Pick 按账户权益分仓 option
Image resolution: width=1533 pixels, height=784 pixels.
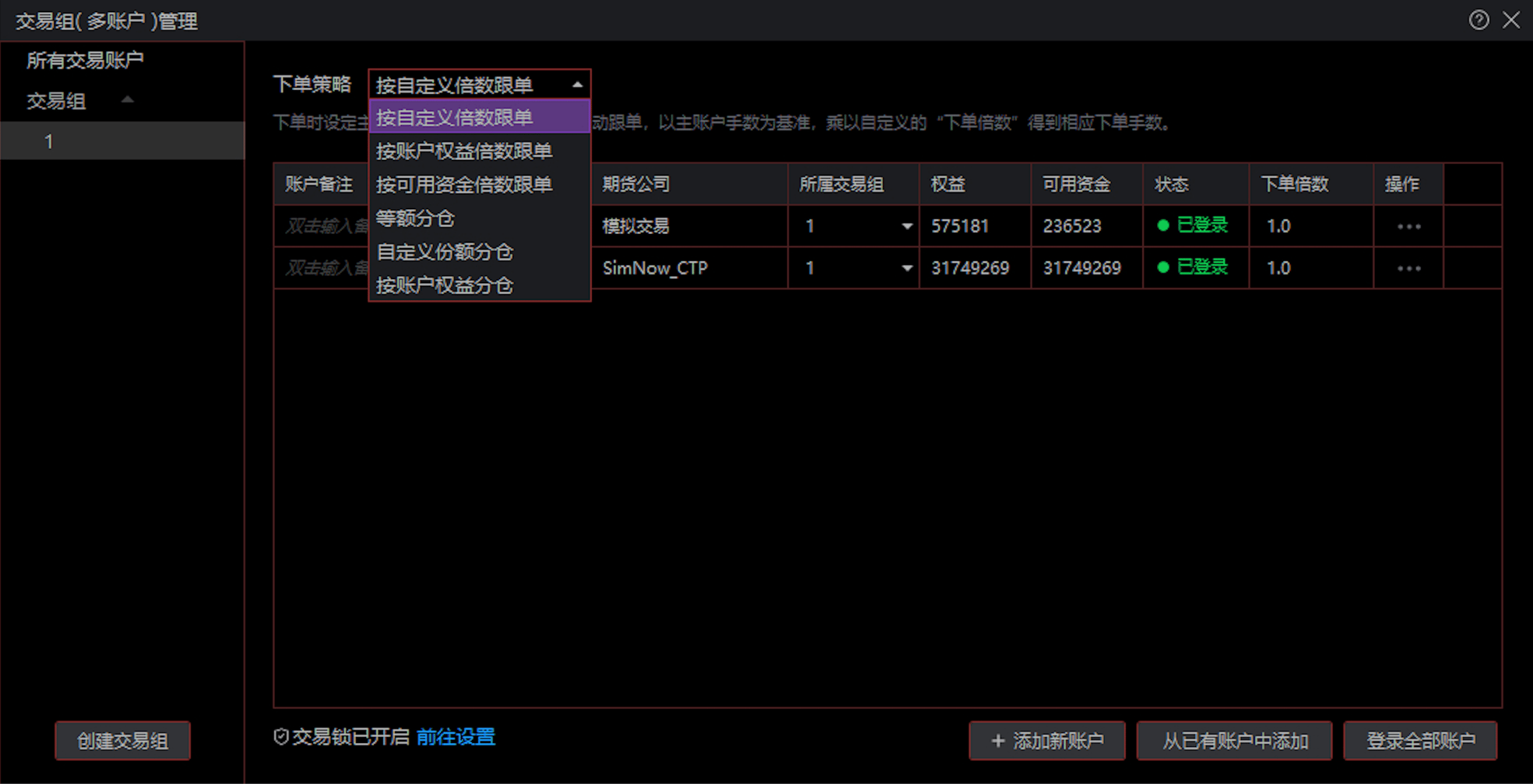pos(480,285)
